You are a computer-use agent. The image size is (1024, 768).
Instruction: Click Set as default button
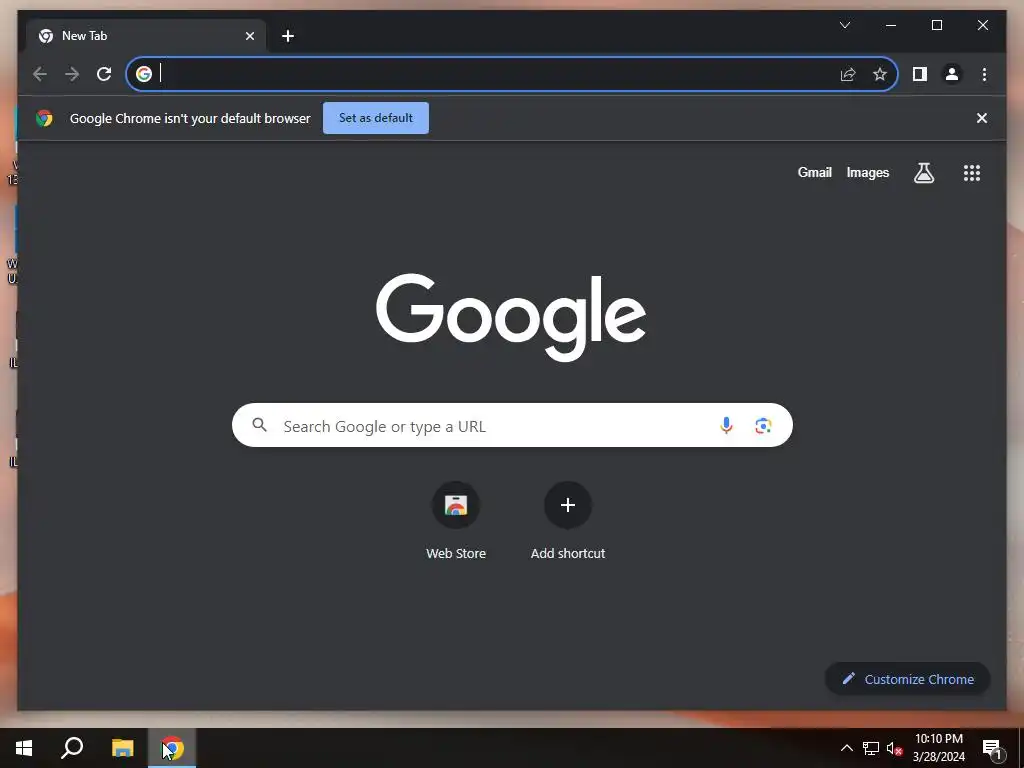[376, 118]
